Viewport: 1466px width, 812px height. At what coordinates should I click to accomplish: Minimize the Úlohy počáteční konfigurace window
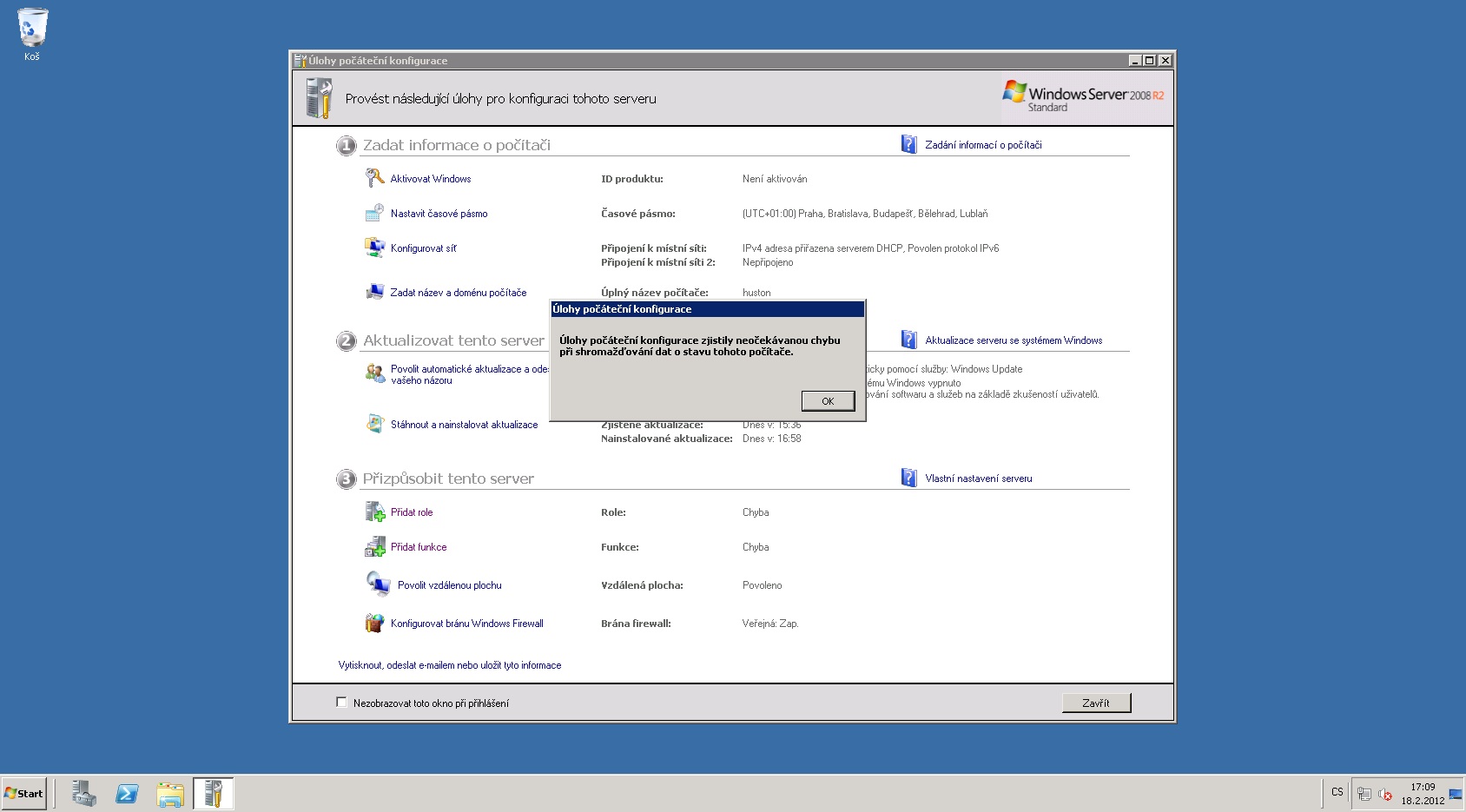click(1135, 60)
